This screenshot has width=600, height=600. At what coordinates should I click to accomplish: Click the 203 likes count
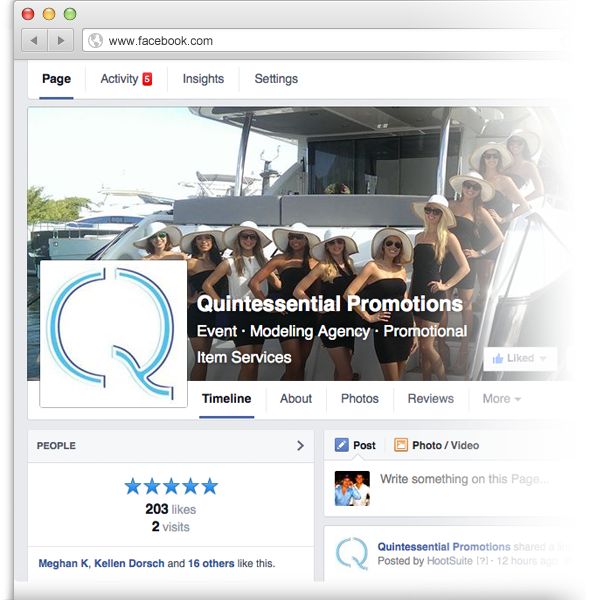[170, 509]
